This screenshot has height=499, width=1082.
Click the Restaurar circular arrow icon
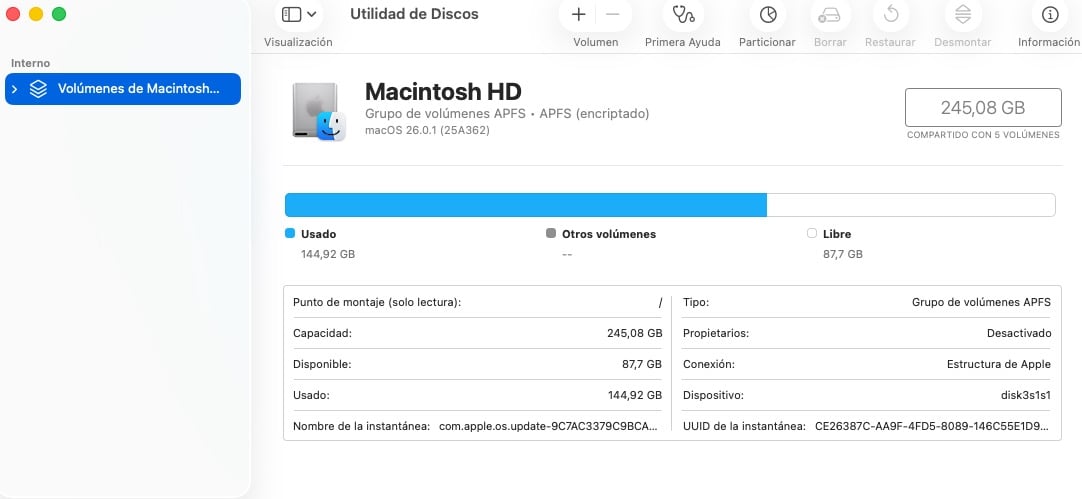point(891,15)
